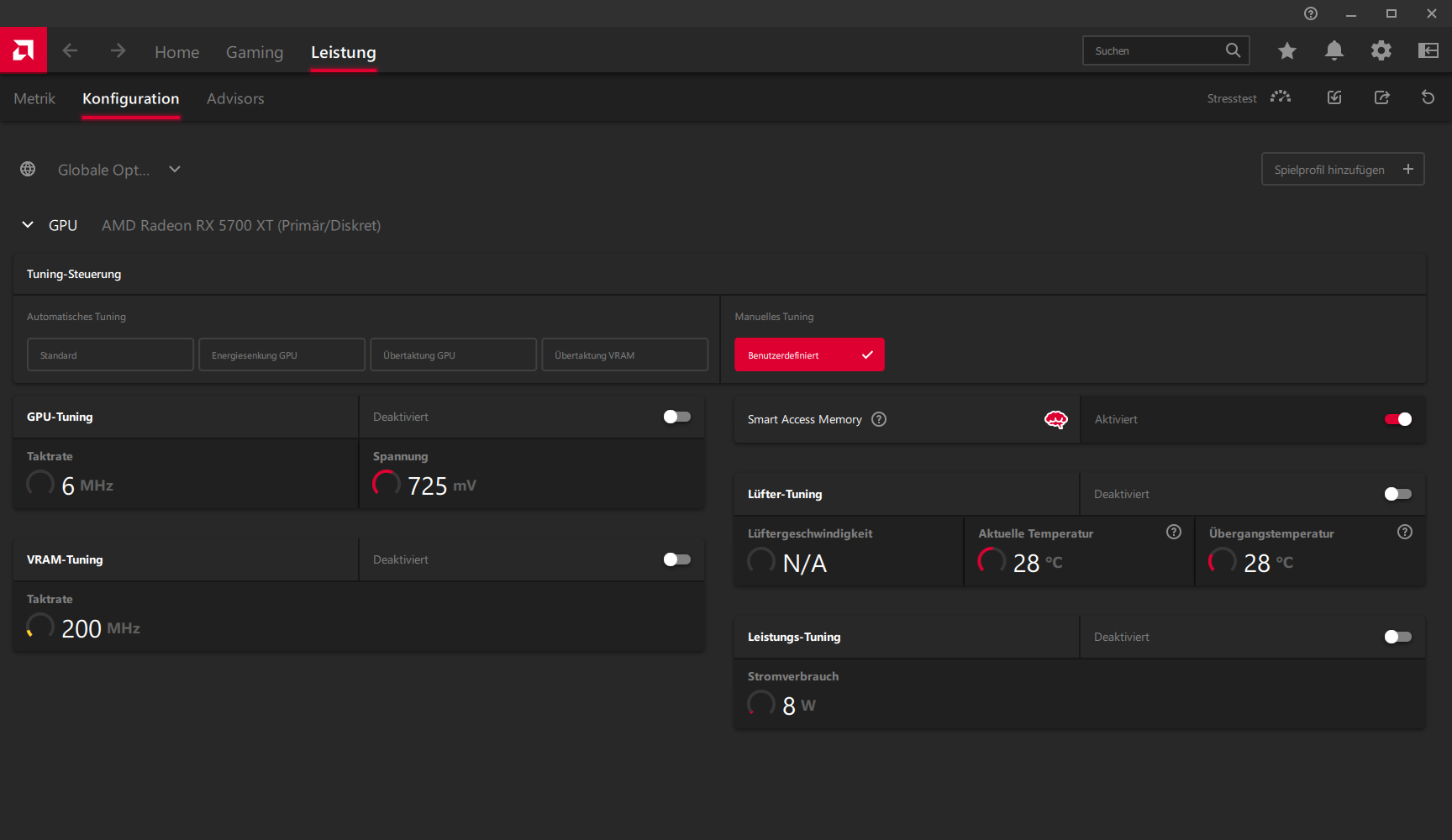Open the help question mark icon
Screen dimensions: 1452x840
click(x=1310, y=13)
